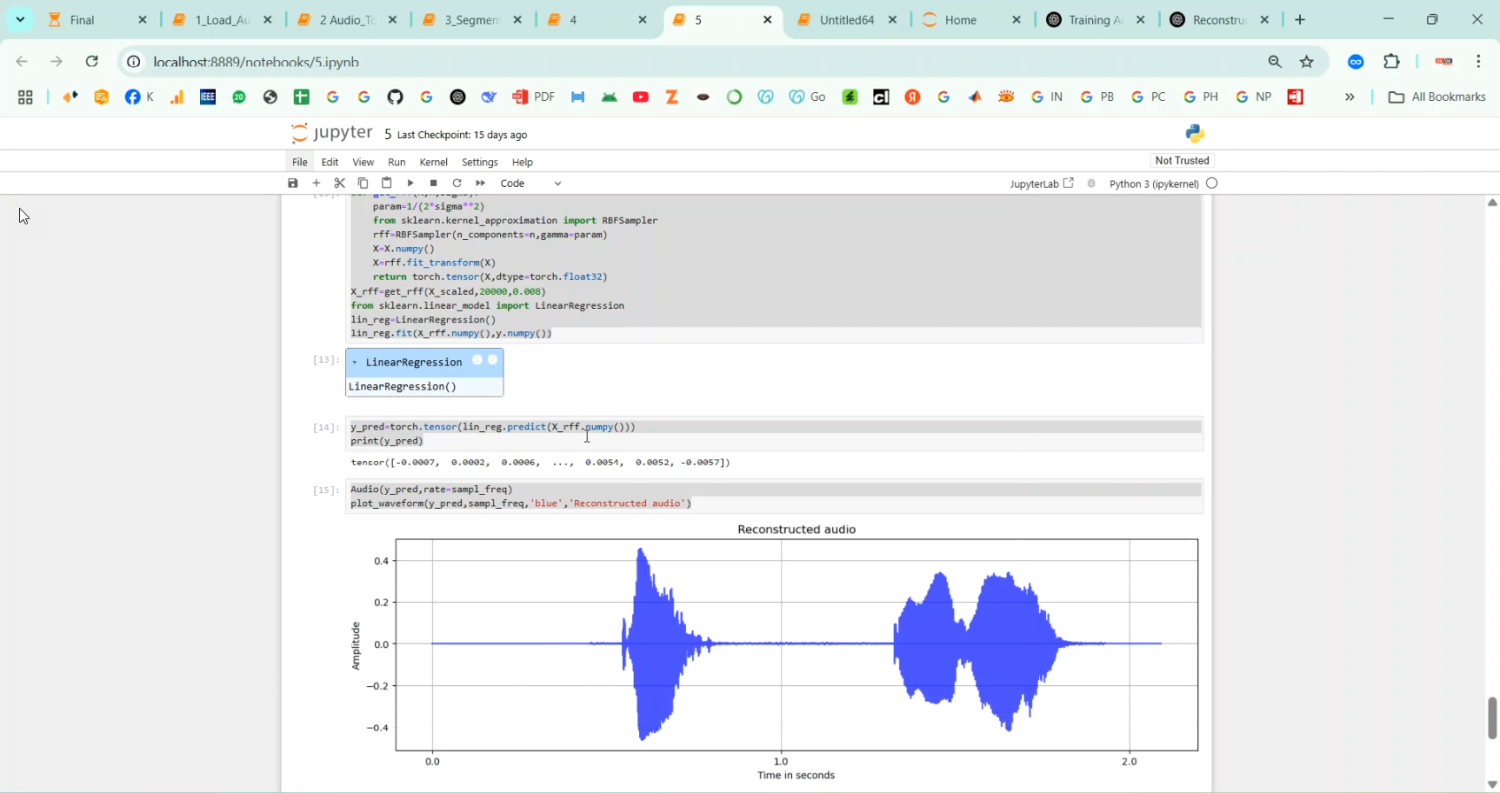Save the notebook with the floppy disk icon
This screenshot has height=794, width=1500.
[293, 183]
